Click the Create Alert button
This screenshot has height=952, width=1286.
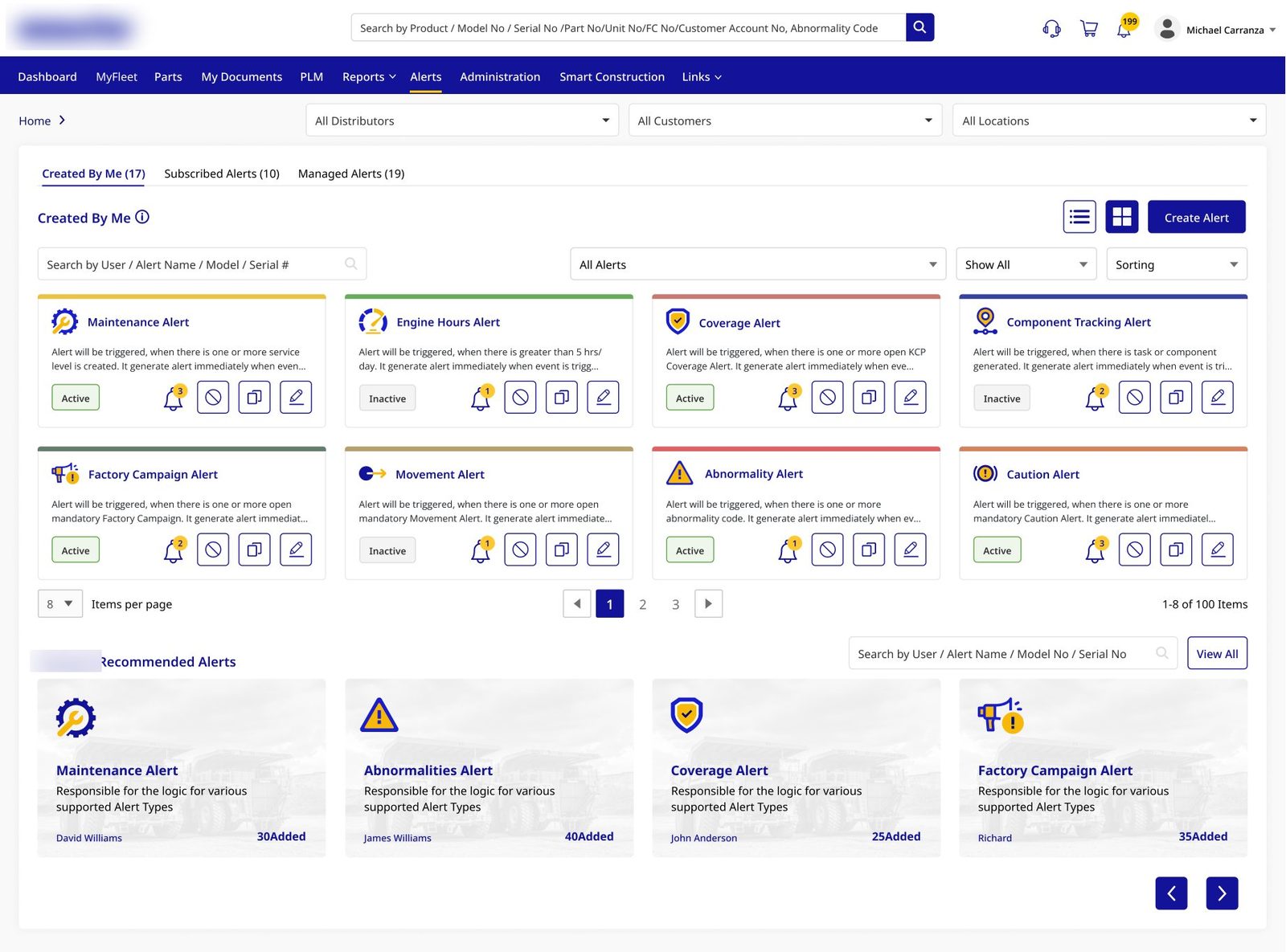tap(1196, 217)
